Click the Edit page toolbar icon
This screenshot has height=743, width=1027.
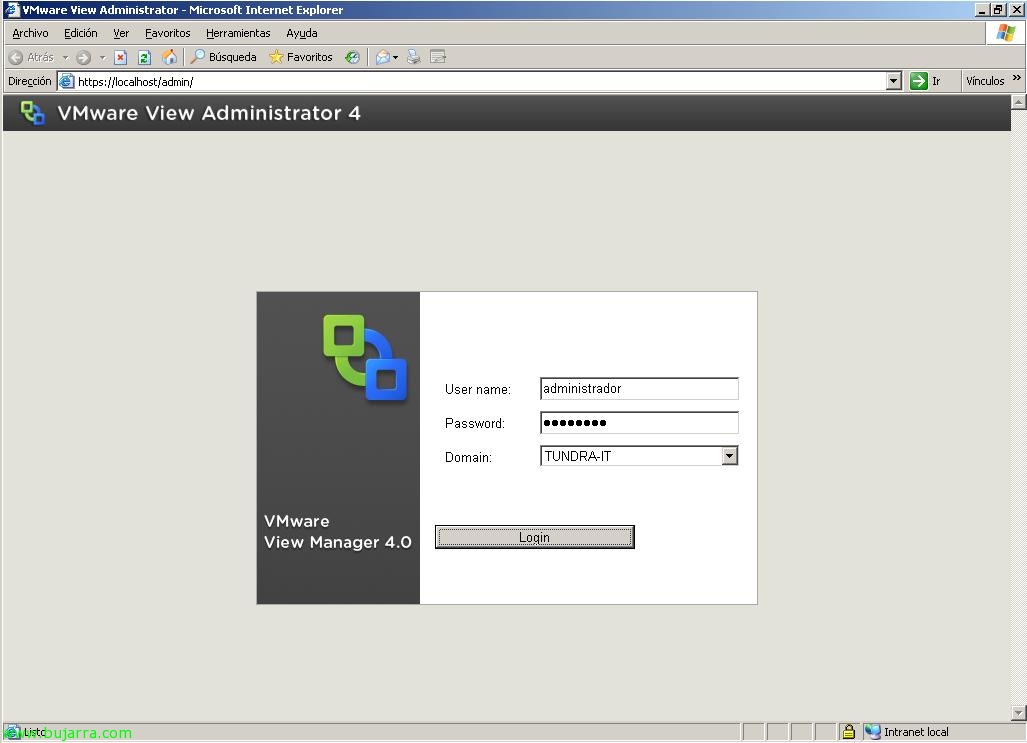[x=438, y=58]
